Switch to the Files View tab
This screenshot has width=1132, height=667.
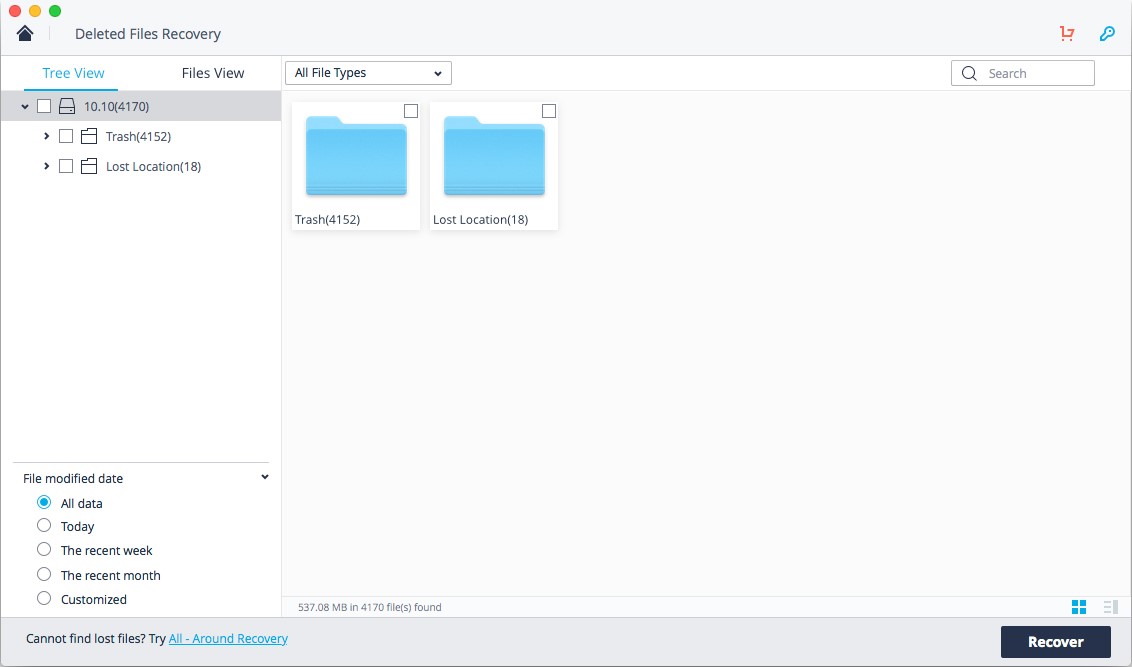[x=213, y=73]
